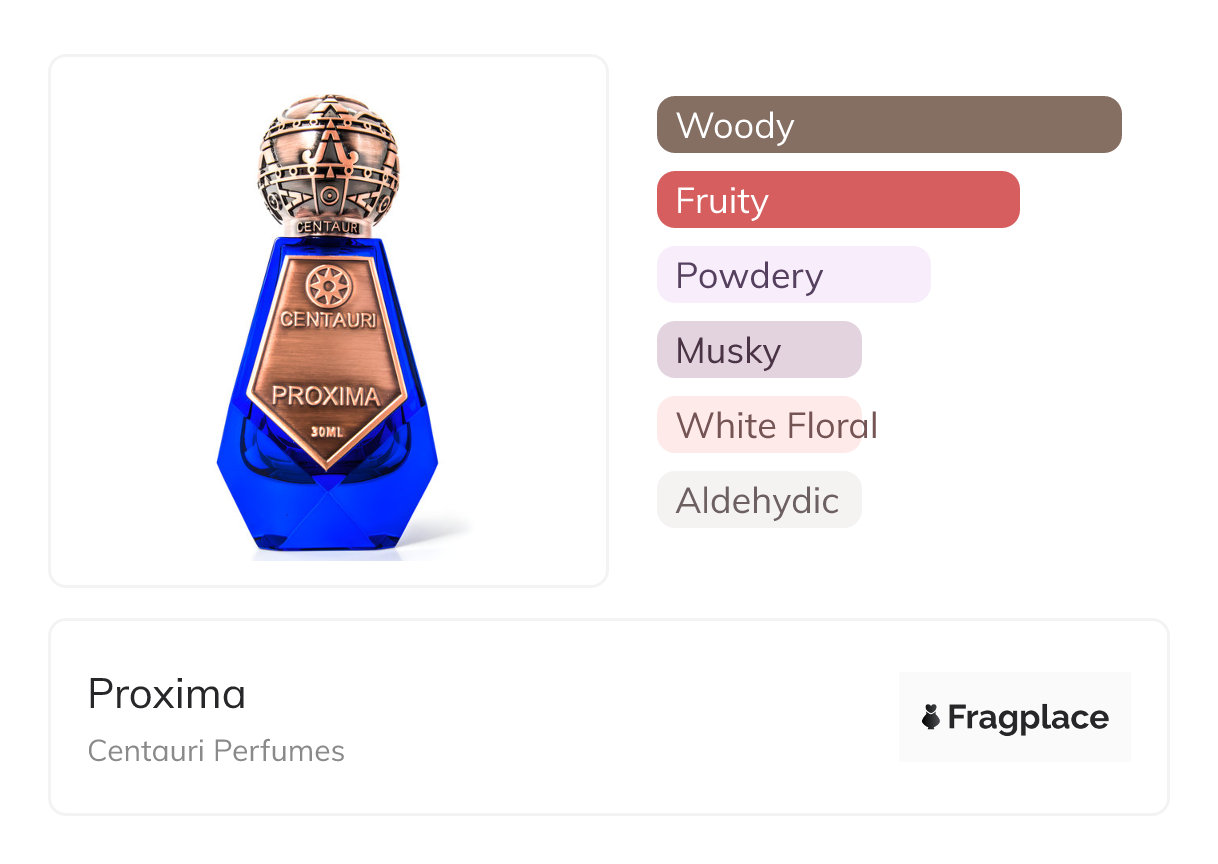Pick the Musky accord bar
The height and width of the screenshot is (864, 1218).
(758, 350)
